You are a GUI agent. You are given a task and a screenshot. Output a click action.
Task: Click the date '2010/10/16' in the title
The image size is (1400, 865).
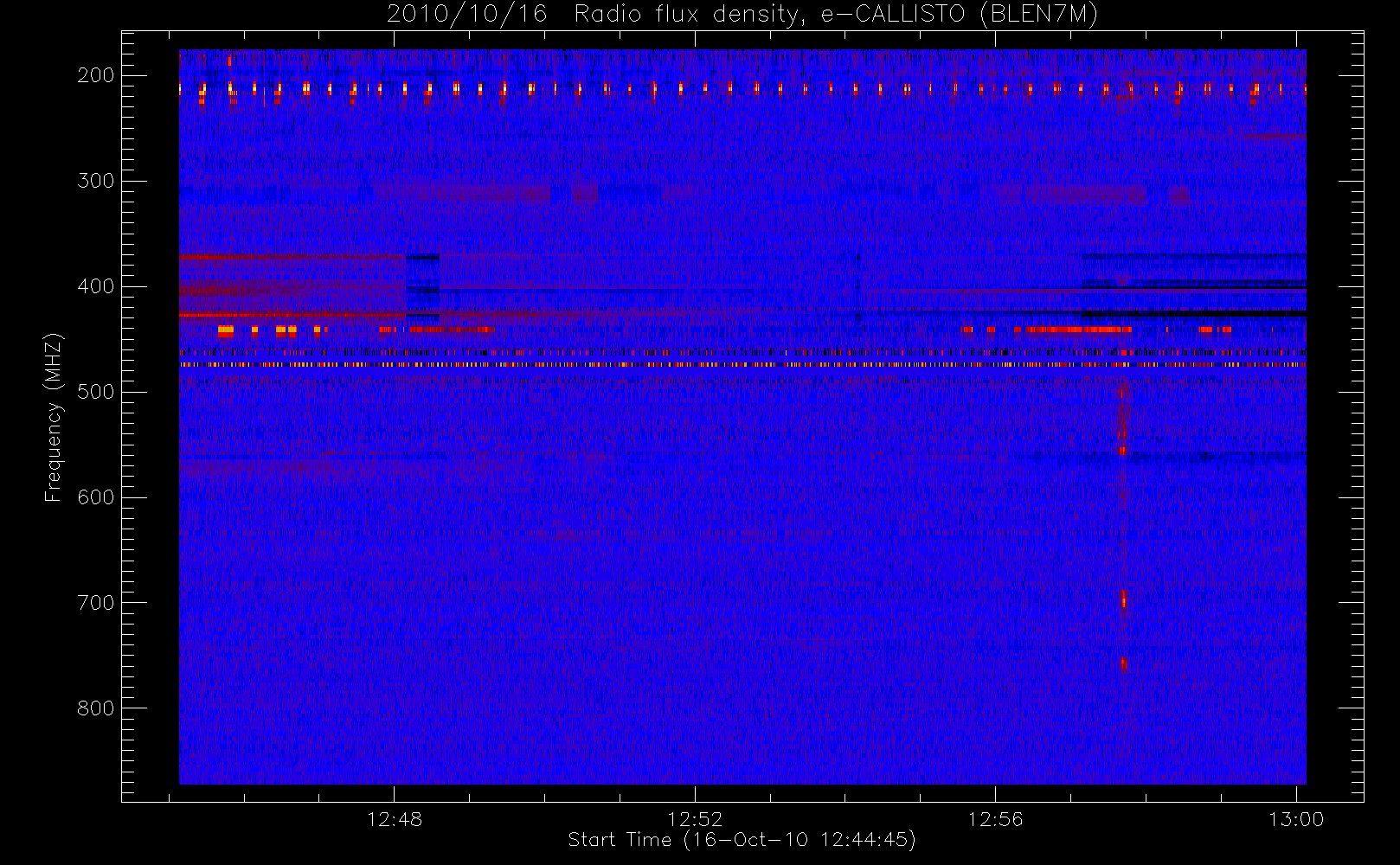pos(466,15)
